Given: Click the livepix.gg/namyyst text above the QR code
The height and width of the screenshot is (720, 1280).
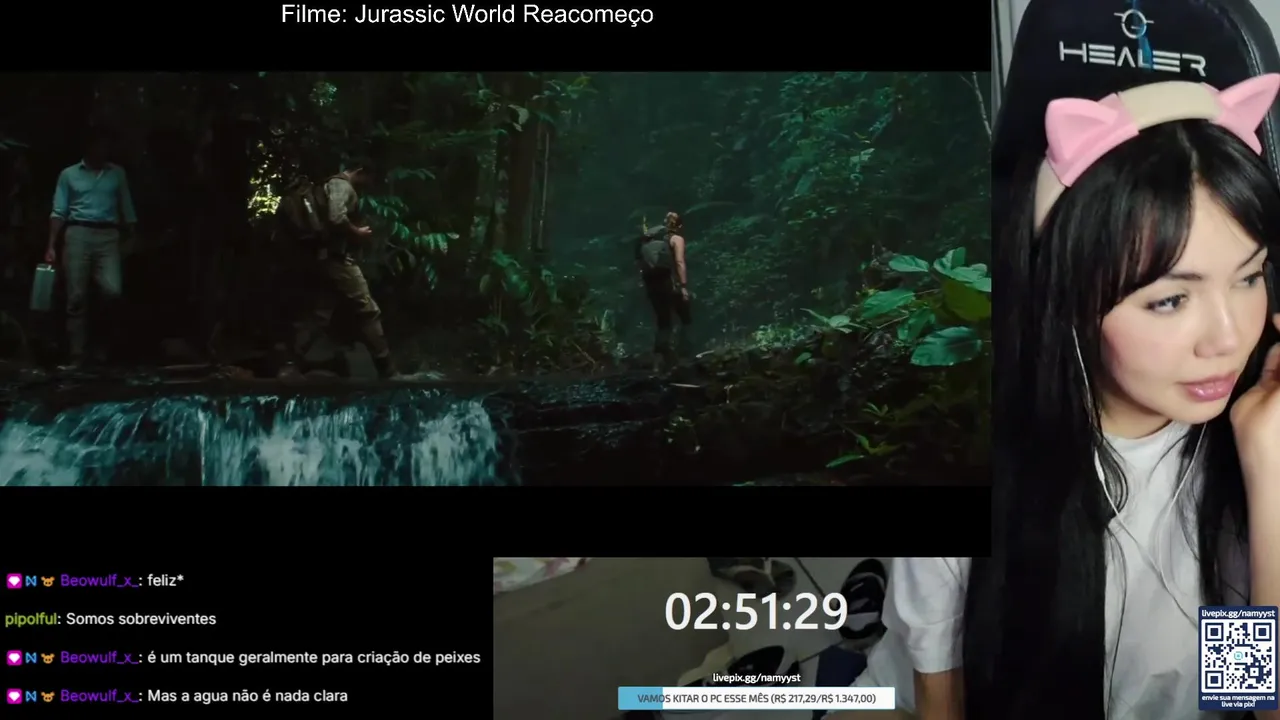Looking at the screenshot, I should [1238, 613].
